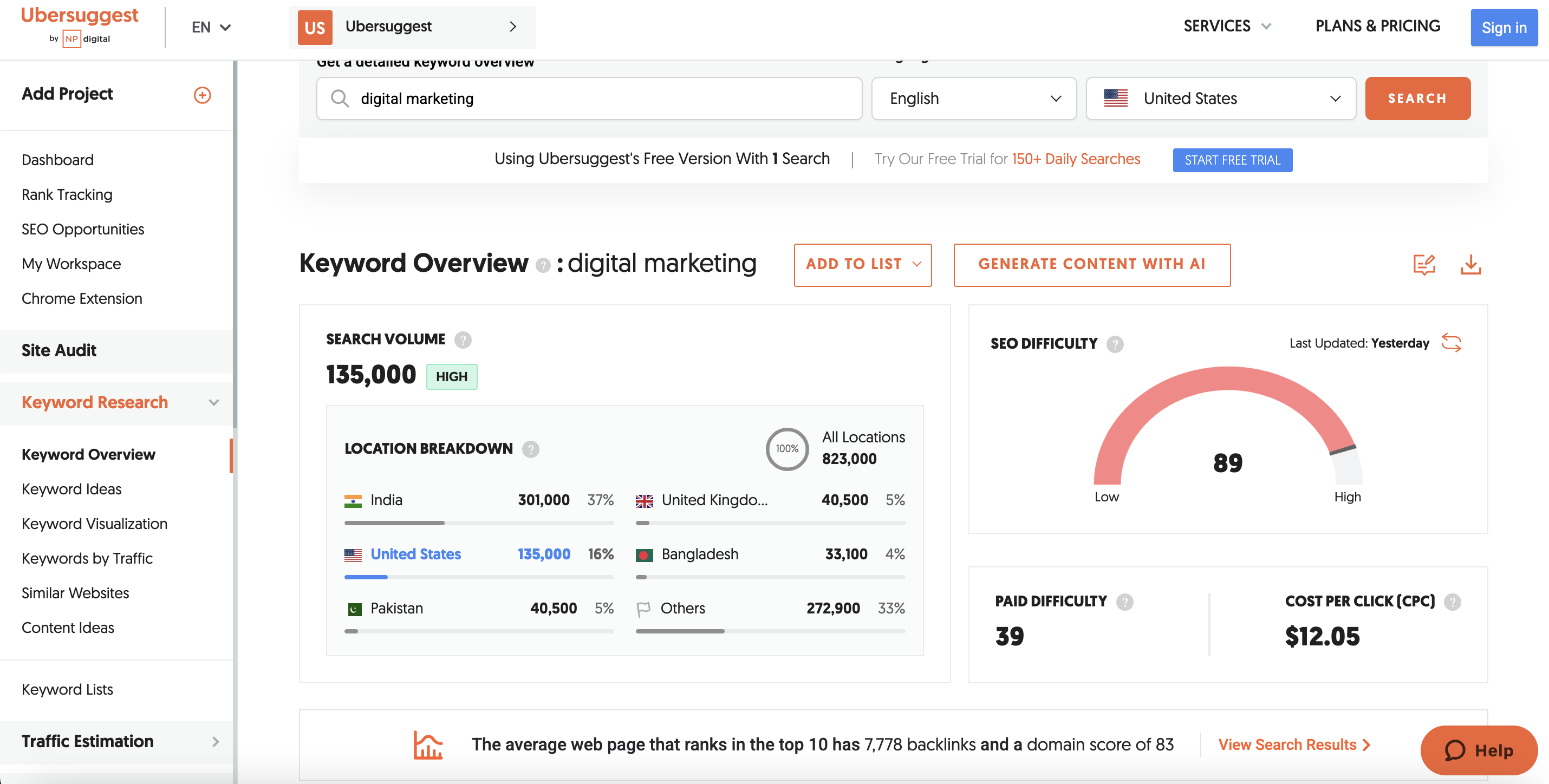This screenshot has height=784, width=1549.
Task: Open Similar Websites
Action: (x=75, y=593)
